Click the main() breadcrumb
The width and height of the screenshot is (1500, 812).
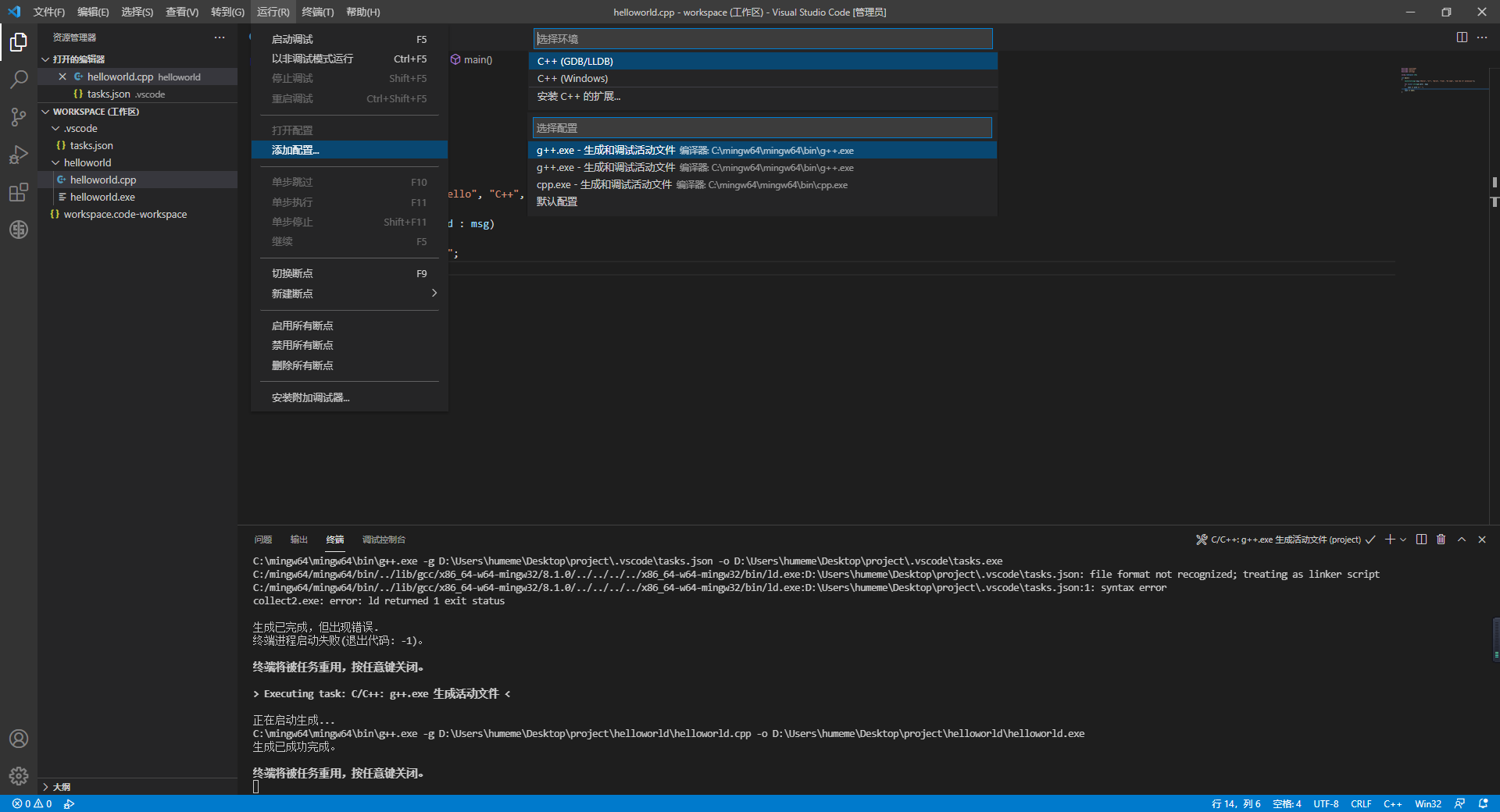[472, 59]
